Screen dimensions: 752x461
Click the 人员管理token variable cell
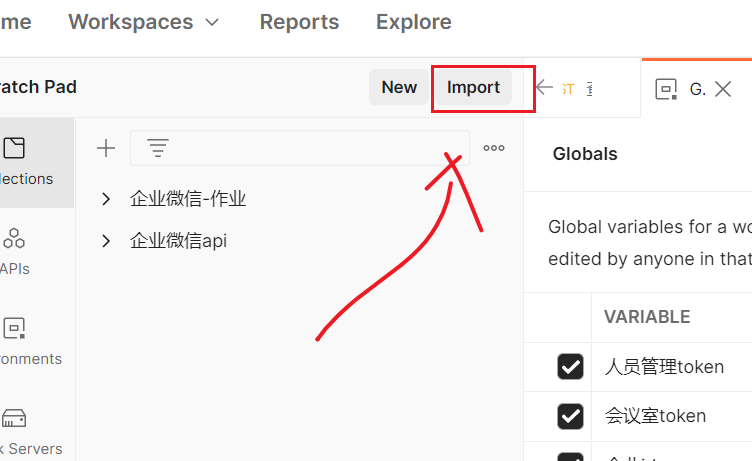coord(671,367)
